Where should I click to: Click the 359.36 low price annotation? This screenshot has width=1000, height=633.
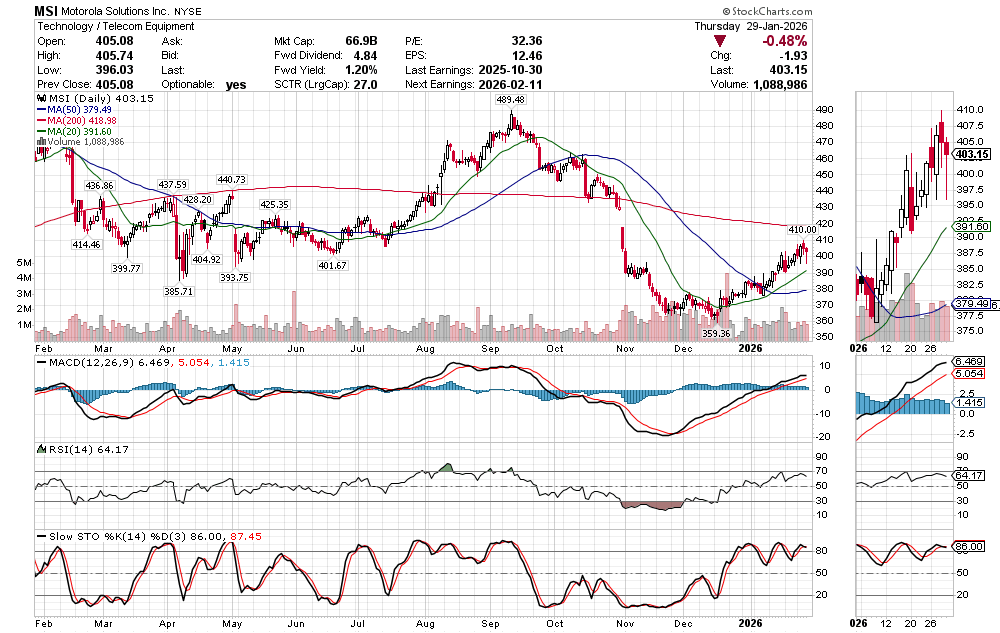(x=716, y=332)
